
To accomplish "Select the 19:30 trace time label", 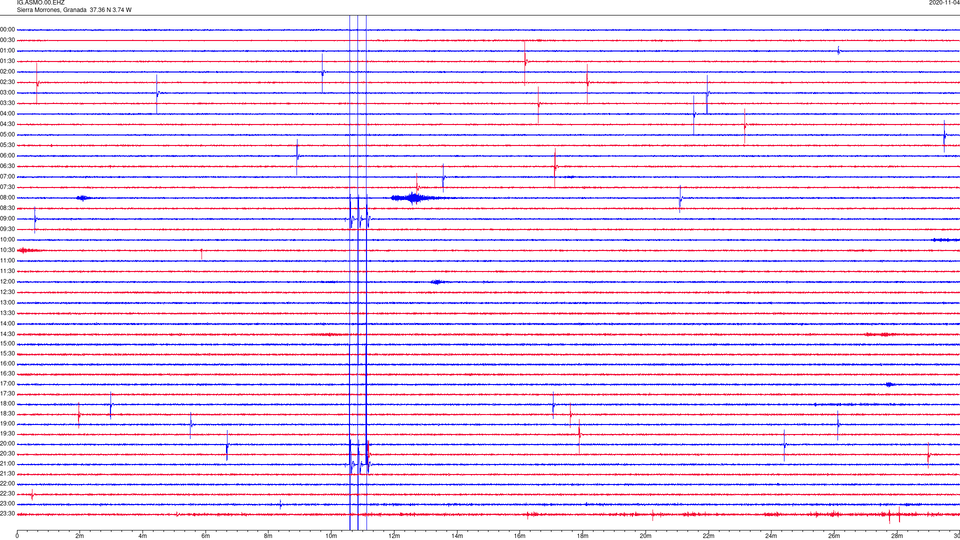I will coord(7,433).
